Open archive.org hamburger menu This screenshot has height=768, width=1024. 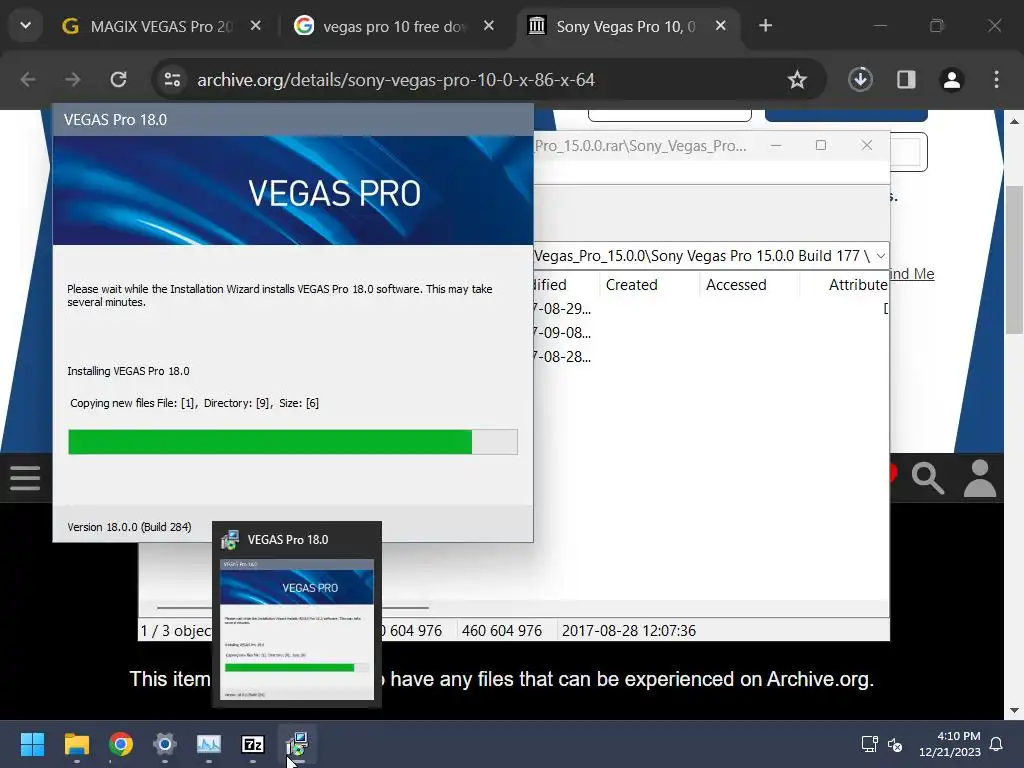click(x=25, y=477)
